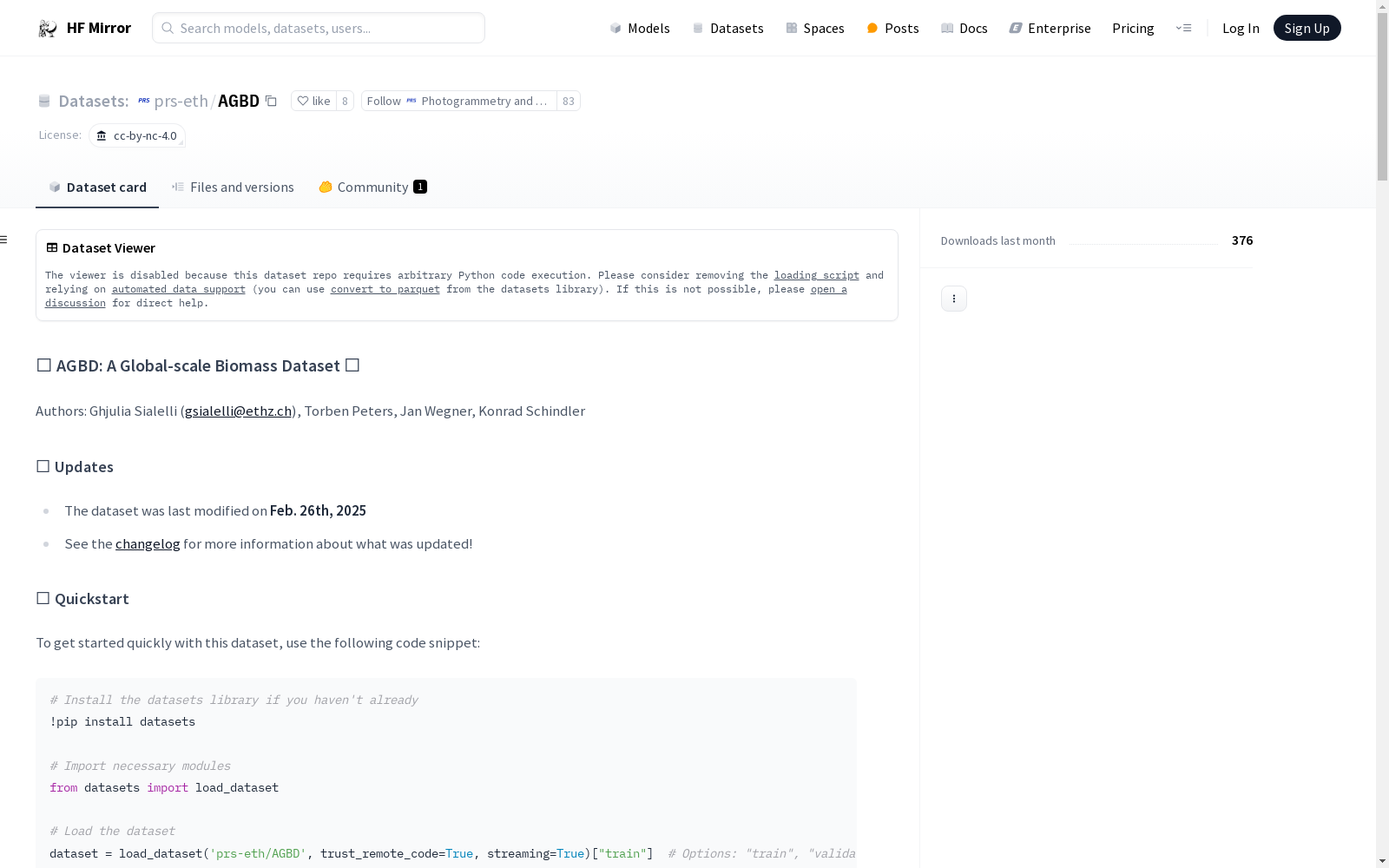Click the PRS organization avatar icon

coord(144,101)
